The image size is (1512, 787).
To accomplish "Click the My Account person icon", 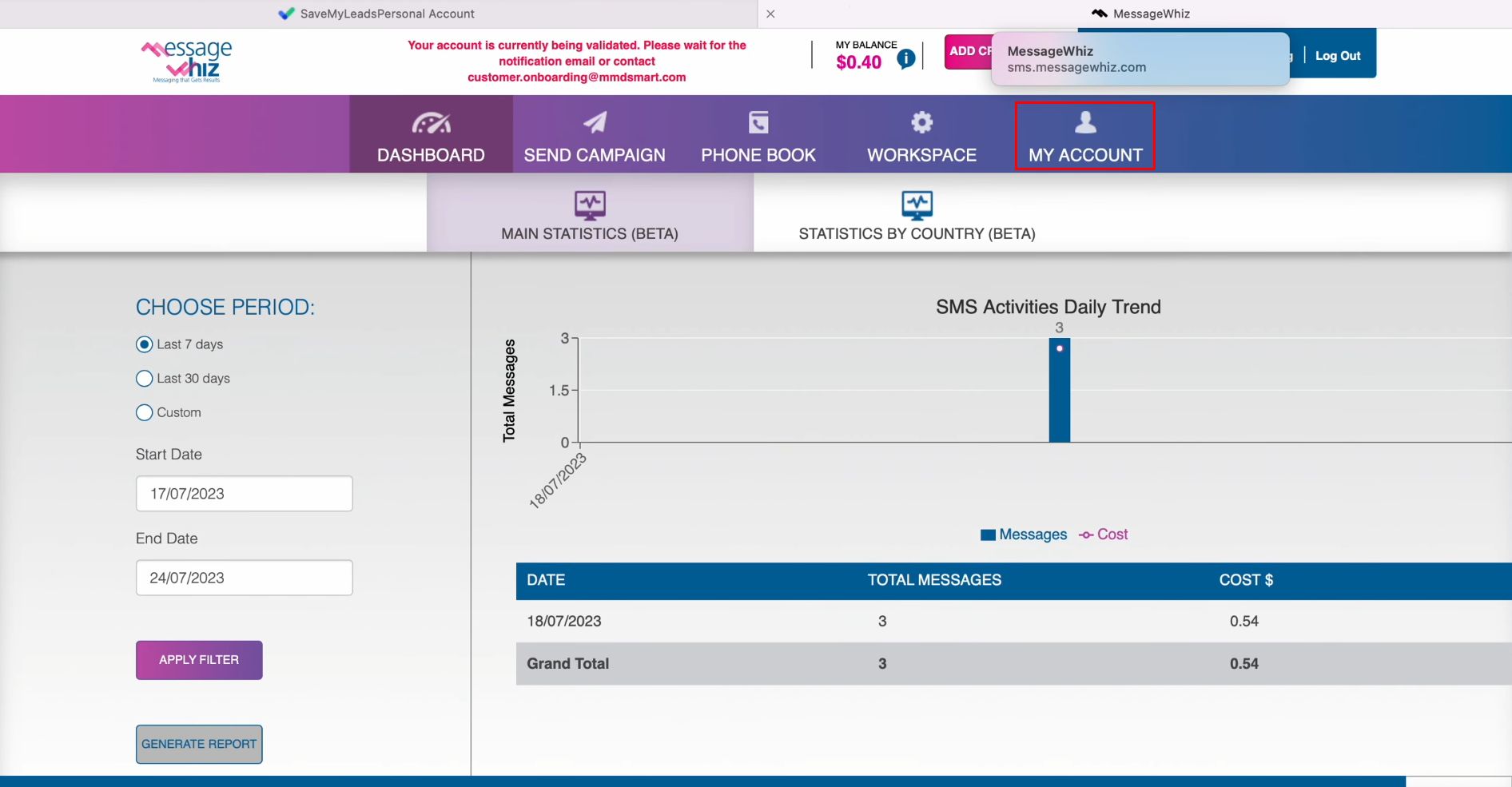I will (1085, 122).
